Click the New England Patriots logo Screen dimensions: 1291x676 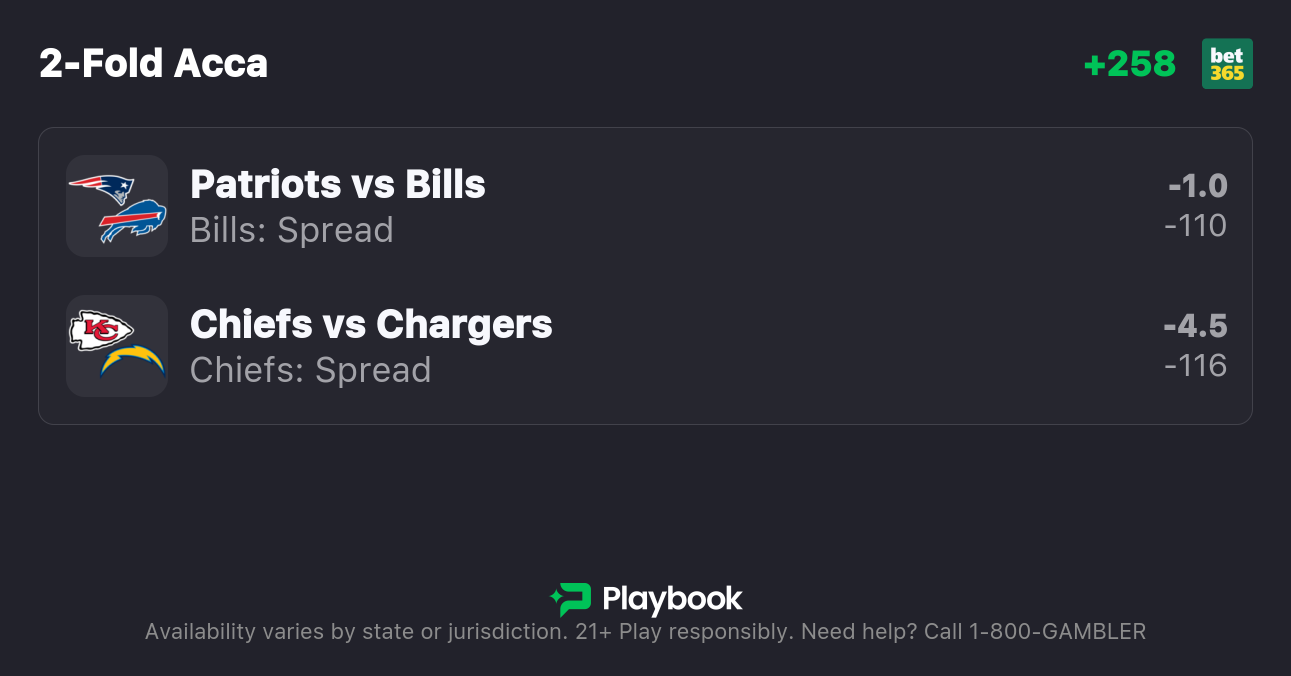tap(101, 187)
